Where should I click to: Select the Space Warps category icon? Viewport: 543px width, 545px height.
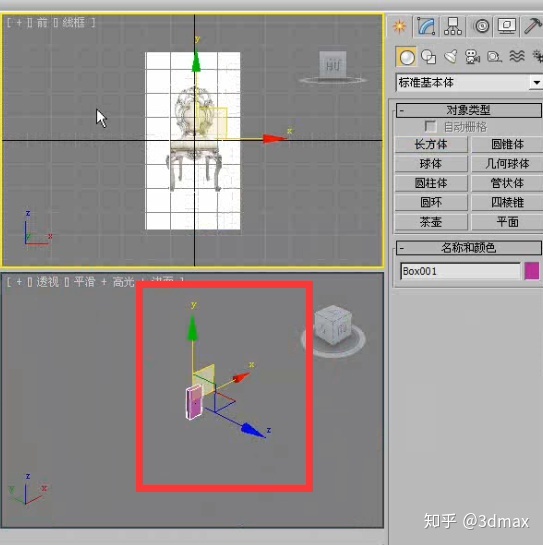(517, 56)
